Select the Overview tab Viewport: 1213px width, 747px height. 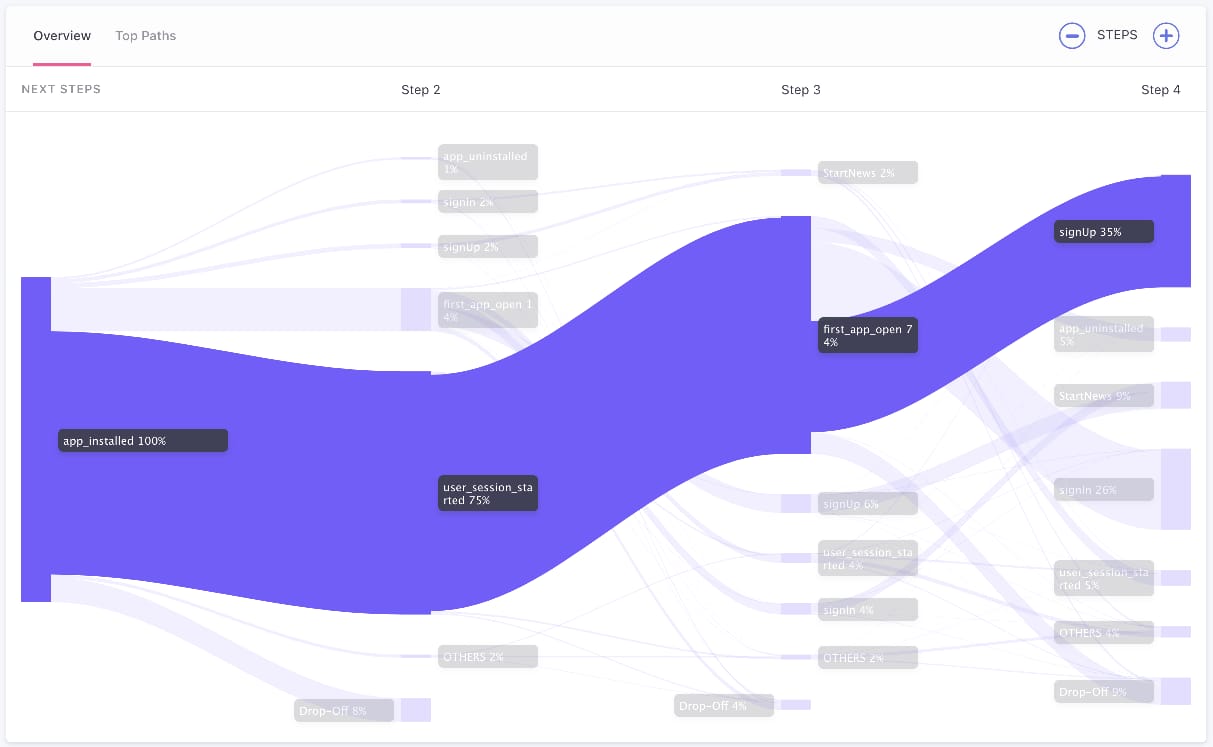pyautogui.click(x=62, y=36)
